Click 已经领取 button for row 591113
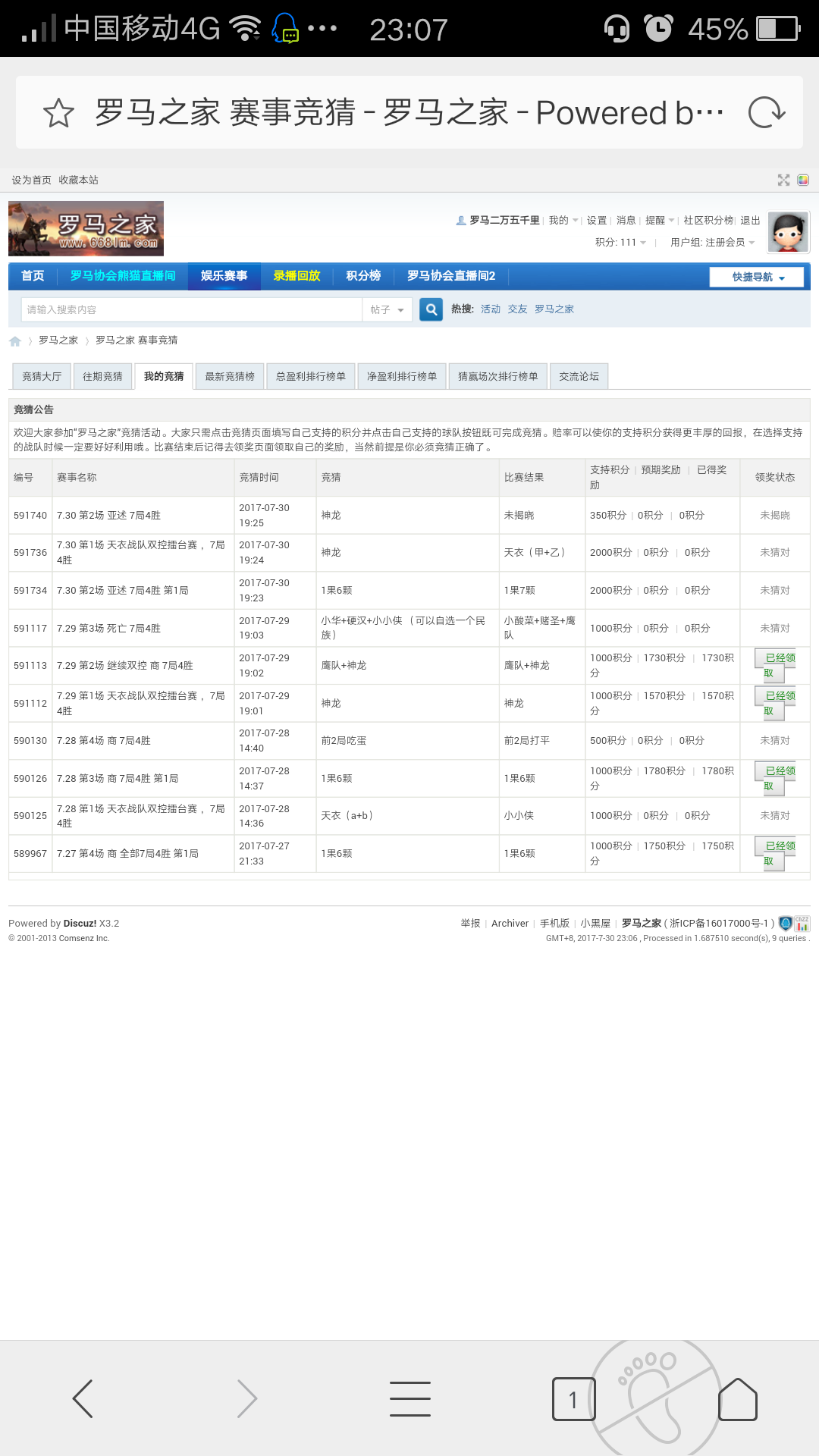Viewport: 819px width, 1456px height. (x=775, y=666)
